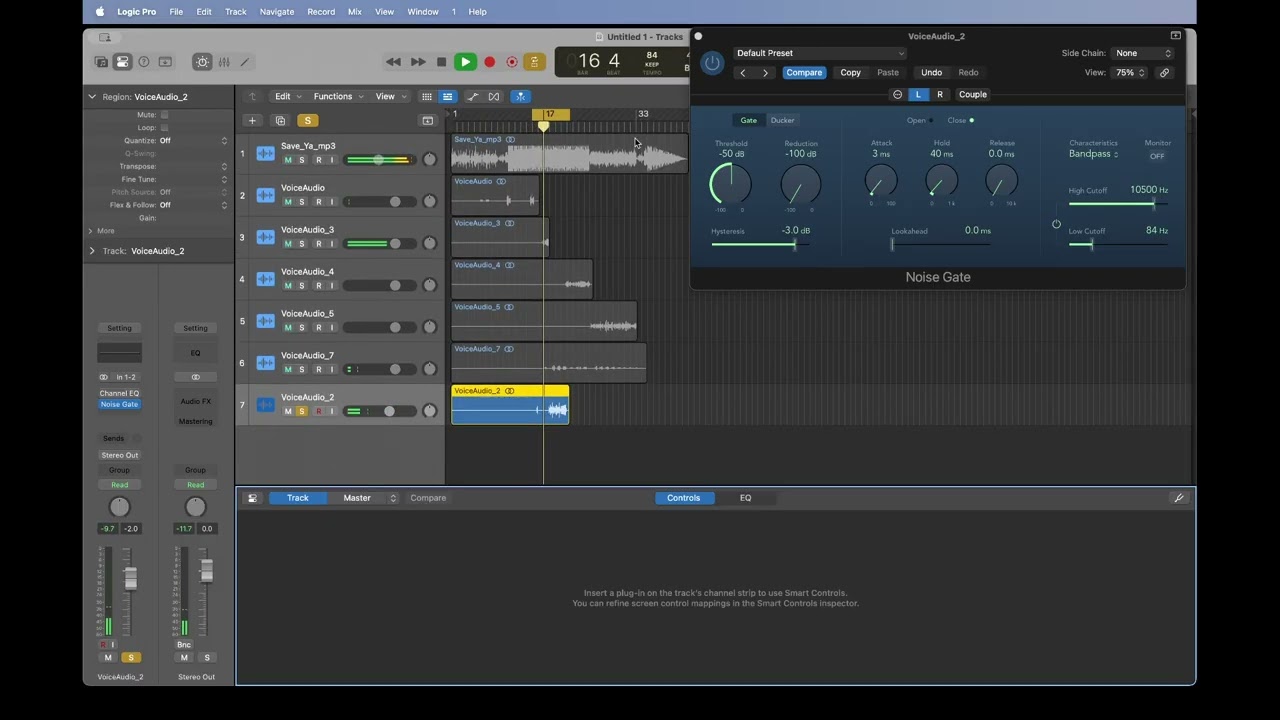The image size is (1280, 720).
Task: Select the Master tab in Smart Controls
Action: tap(357, 498)
